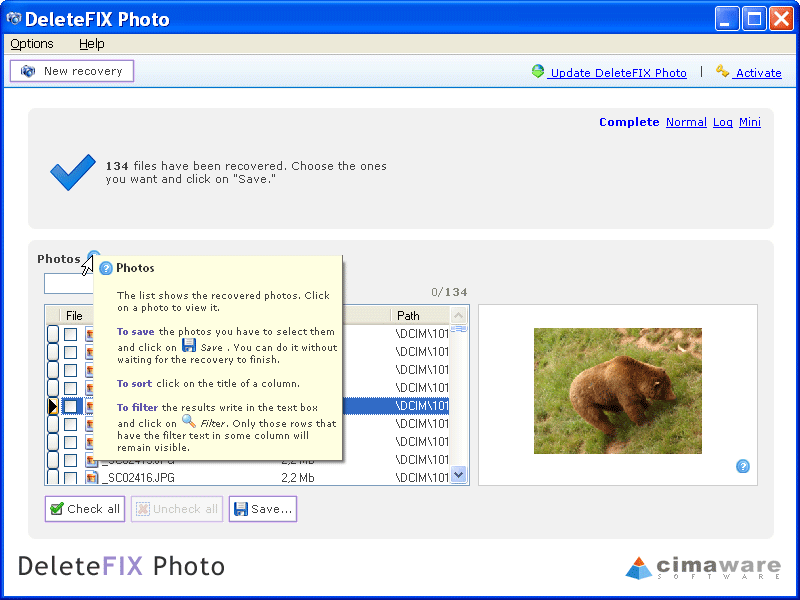Image resolution: width=800 pixels, height=600 pixels.
Task: Click the gold key Activate icon
Action: pyautogui.click(x=722, y=71)
